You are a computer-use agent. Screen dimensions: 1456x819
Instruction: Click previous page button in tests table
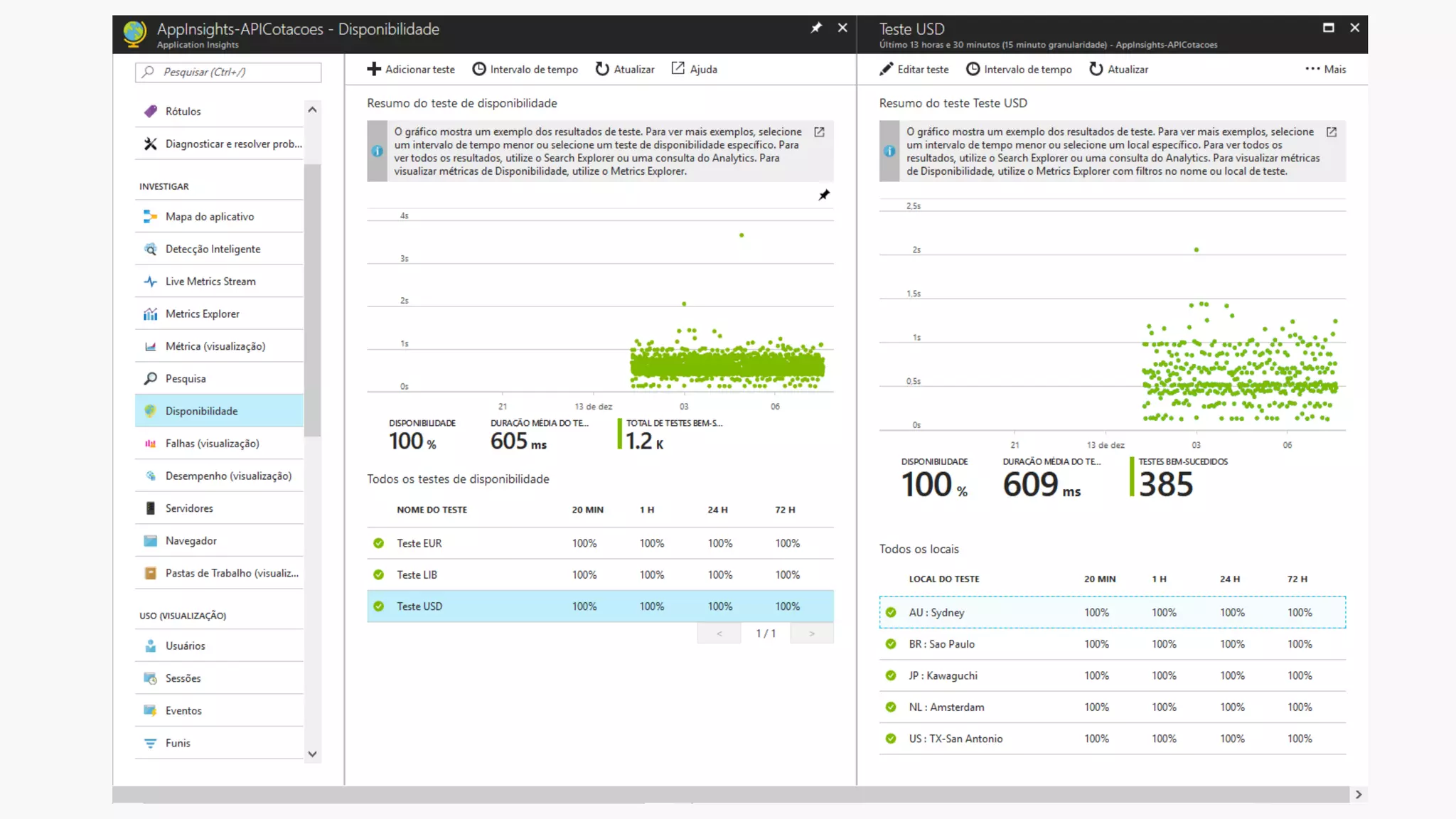(x=719, y=633)
